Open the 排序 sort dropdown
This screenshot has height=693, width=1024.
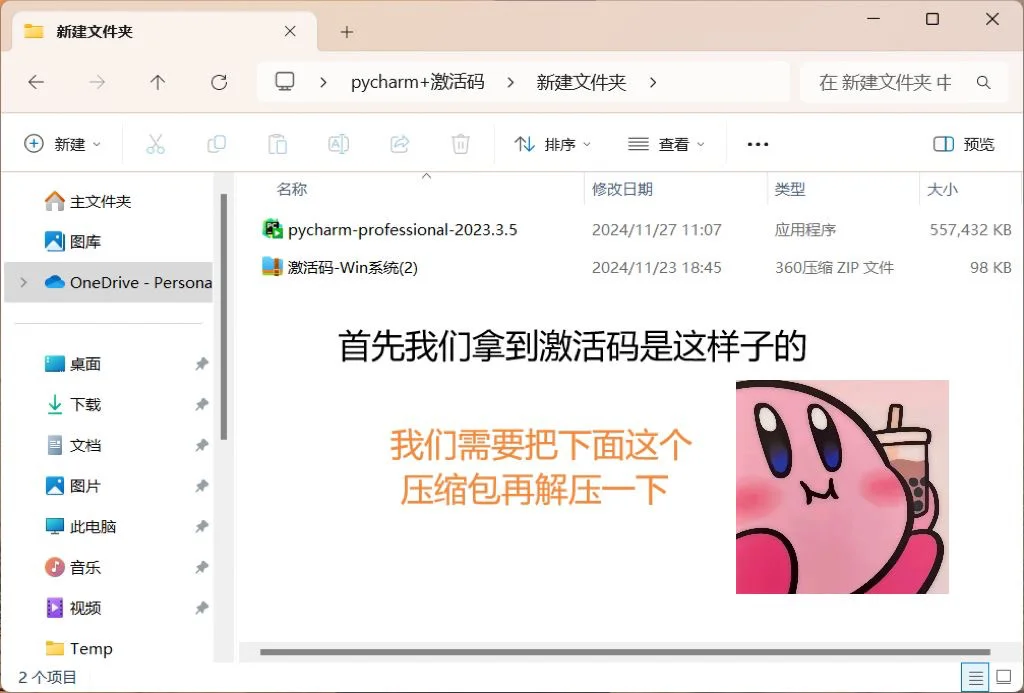(x=552, y=143)
